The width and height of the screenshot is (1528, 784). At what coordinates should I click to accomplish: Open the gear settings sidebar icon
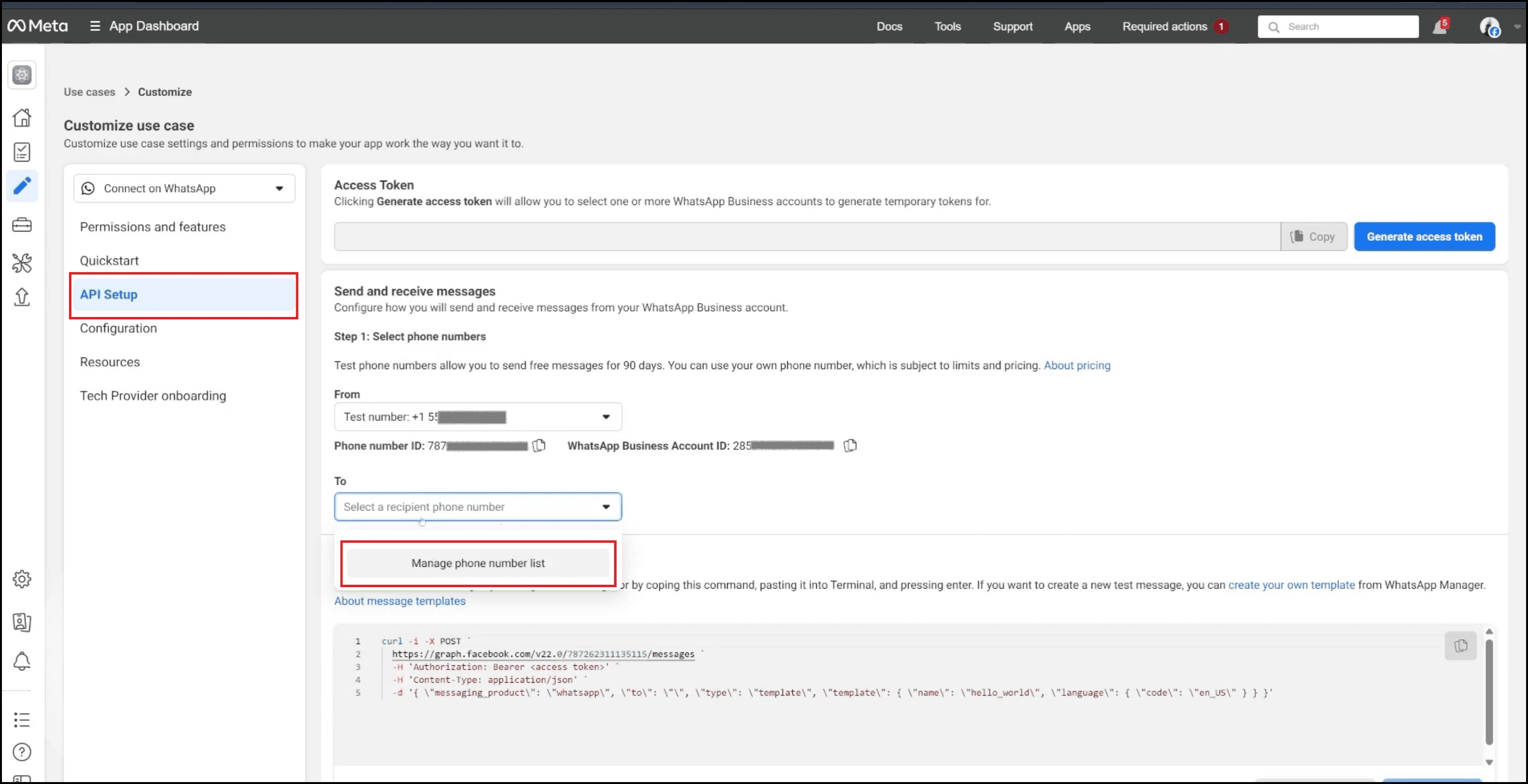tap(22, 579)
